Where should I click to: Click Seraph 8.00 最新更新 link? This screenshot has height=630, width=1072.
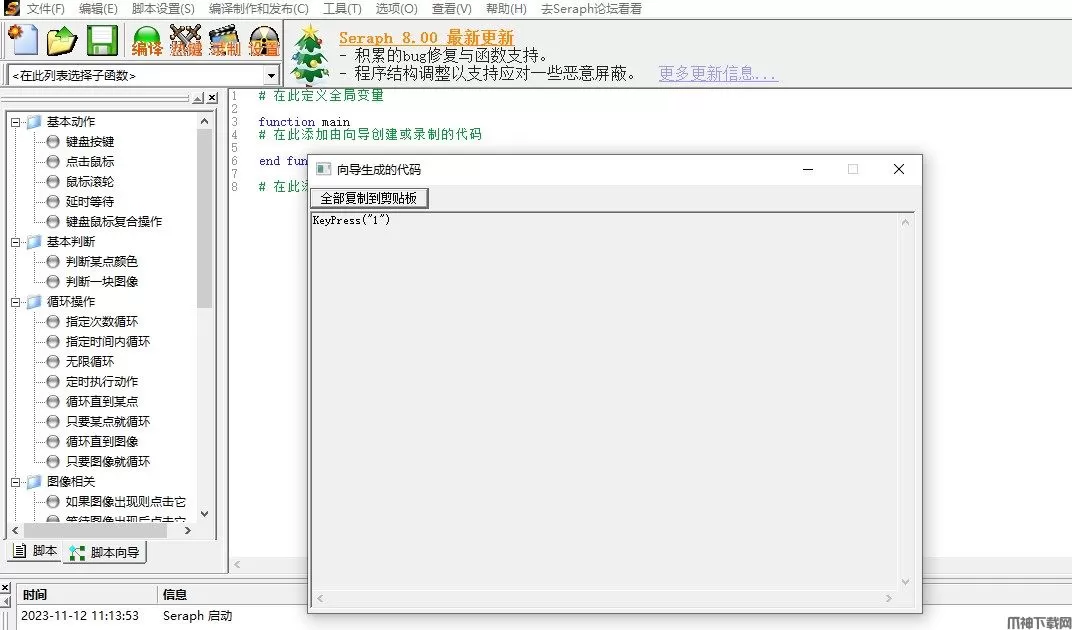426,38
